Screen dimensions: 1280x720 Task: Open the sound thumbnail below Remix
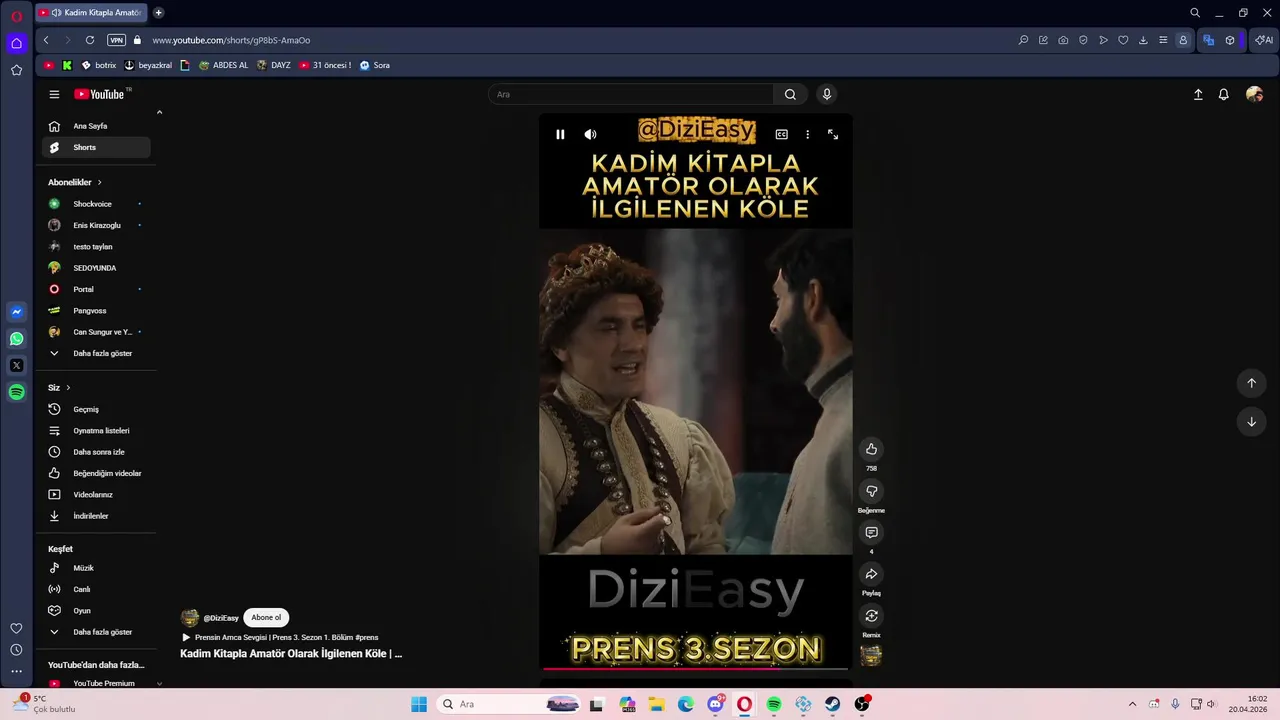871,656
